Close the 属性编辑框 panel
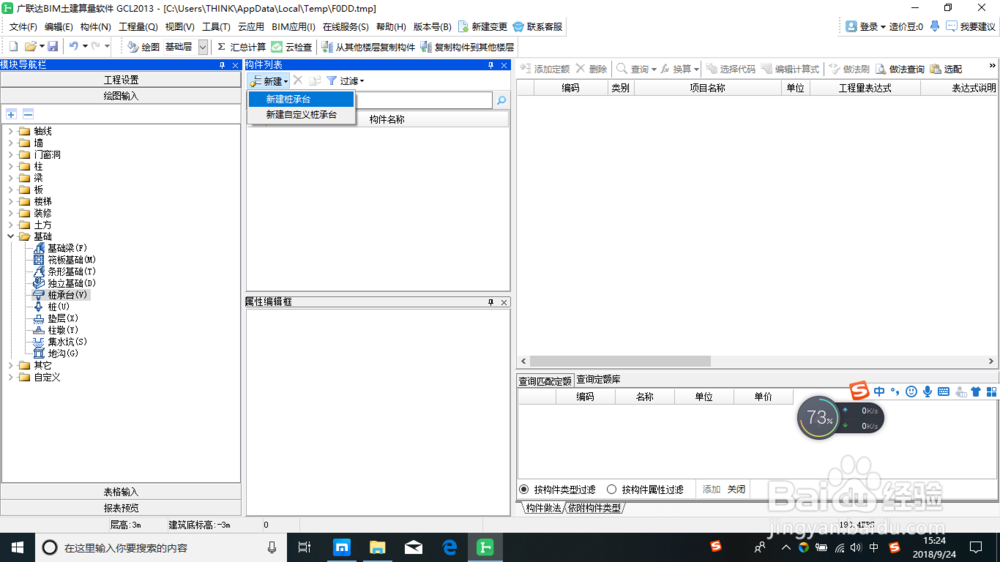 [x=504, y=302]
